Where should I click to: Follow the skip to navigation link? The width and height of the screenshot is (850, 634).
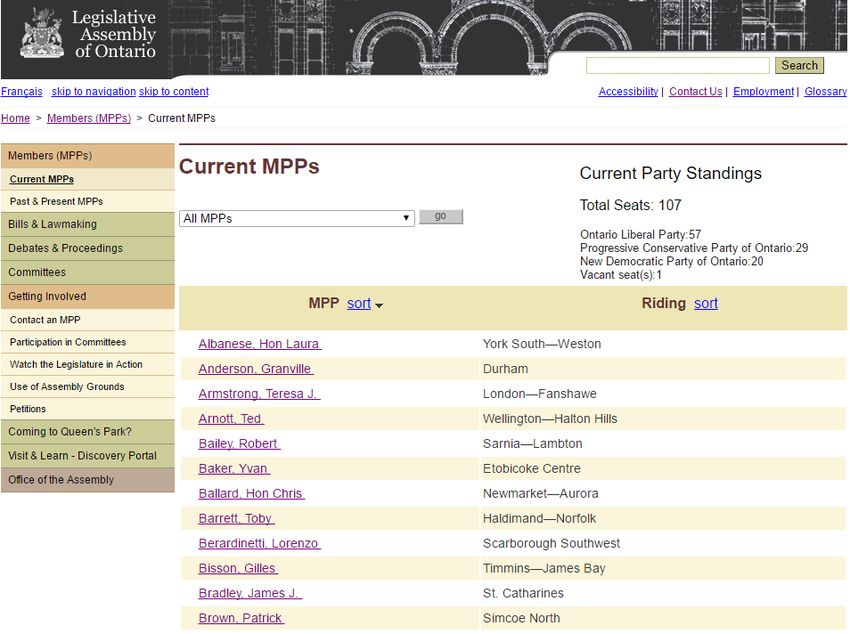94,92
